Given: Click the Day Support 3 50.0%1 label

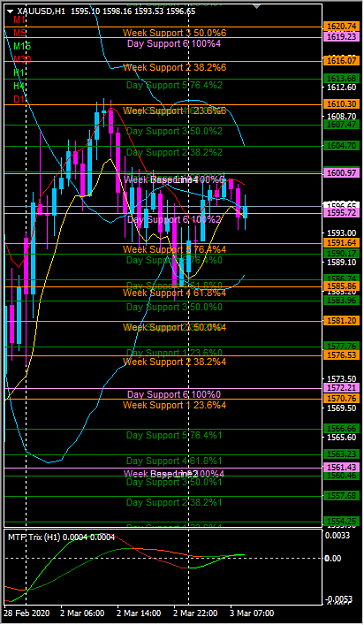Looking at the screenshot, I should click(174, 482).
